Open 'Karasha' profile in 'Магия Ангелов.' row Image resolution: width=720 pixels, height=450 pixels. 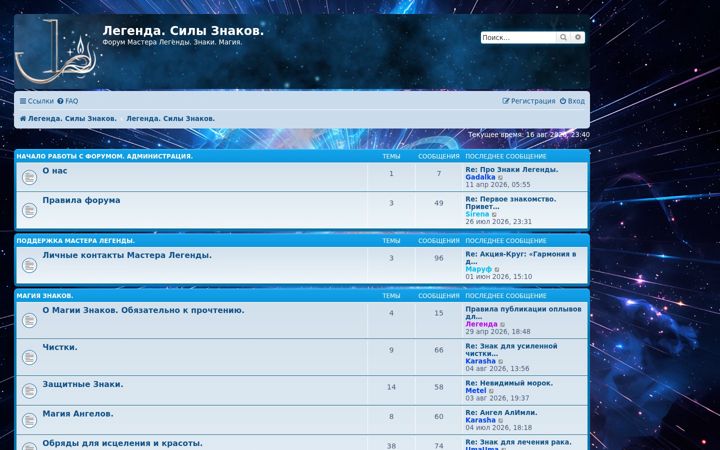[480, 420]
